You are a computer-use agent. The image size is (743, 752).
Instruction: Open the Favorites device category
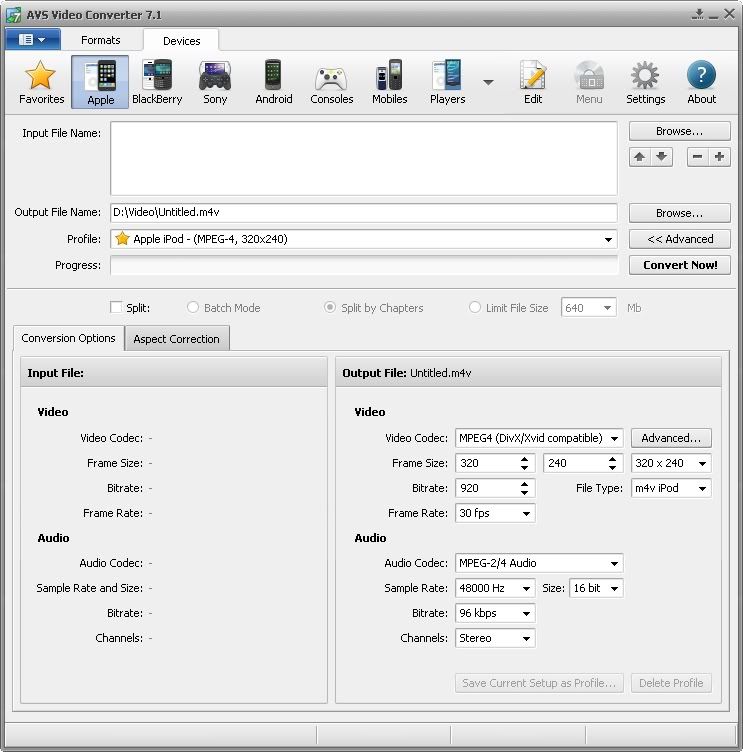[41, 82]
